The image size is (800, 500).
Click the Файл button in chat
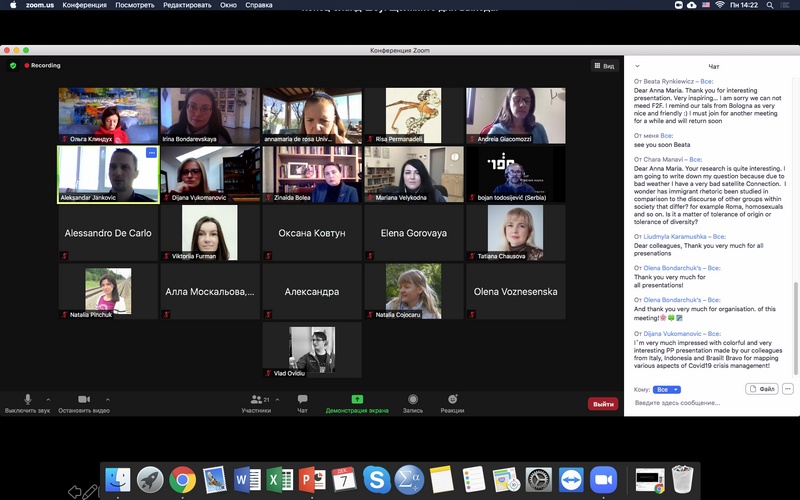tap(762, 389)
